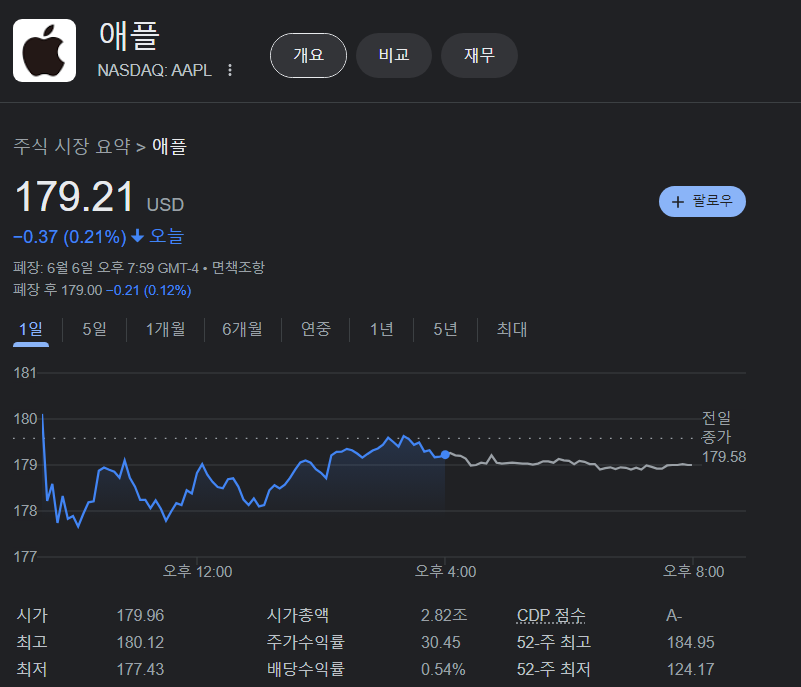
Task: Switch chart to 1일 range
Action: [31, 329]
